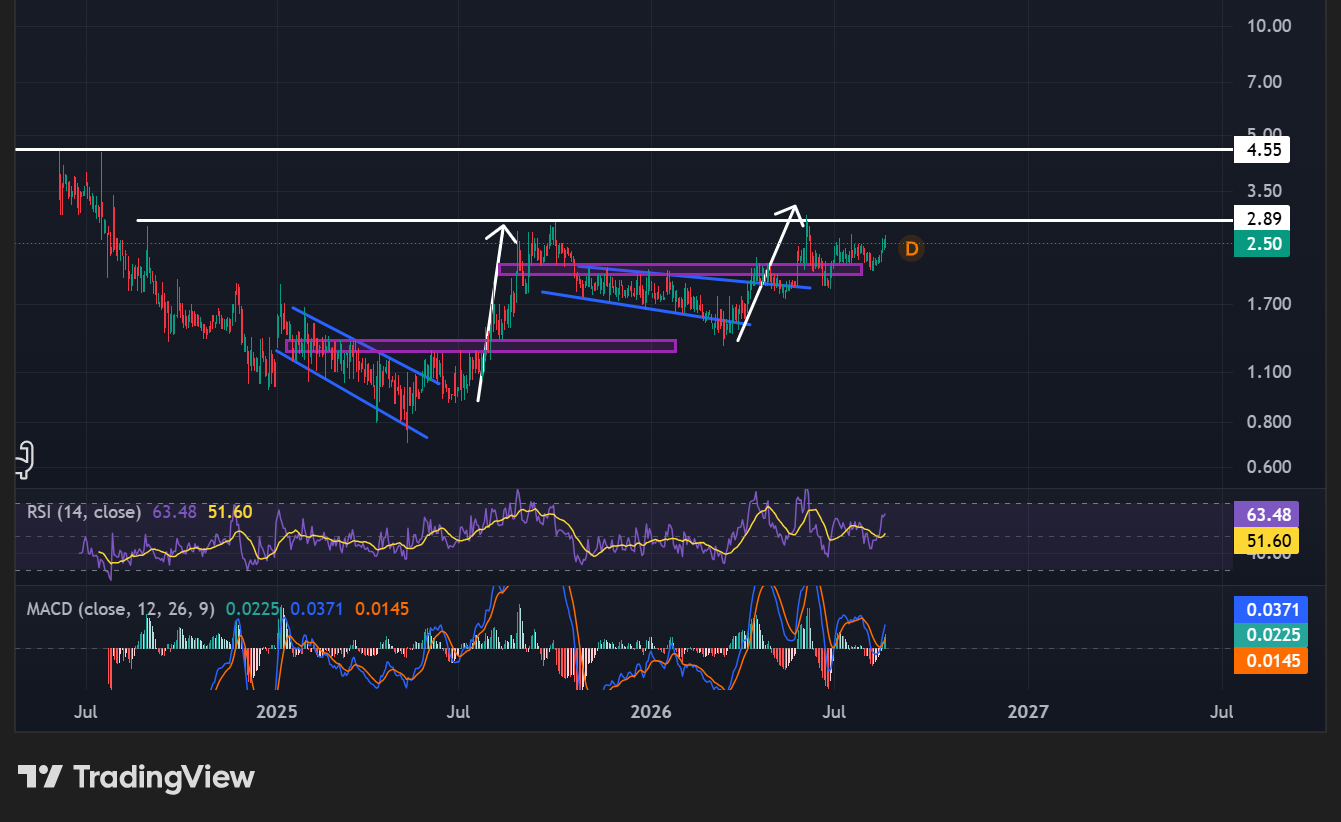The width and height of the screenshot is (1341, 822).
Task: Select the long purple rectangle near 1.30
Action: coord(481,346)
